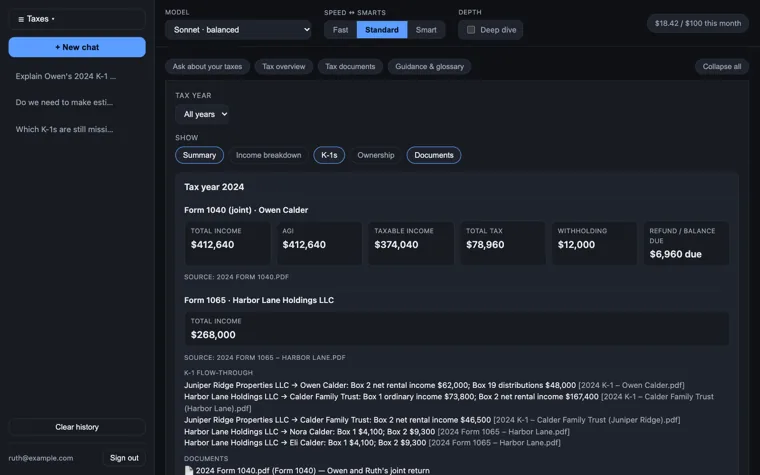Click the Taxable Income $374,040 card
This screenshot has height=475, width=760.
pyautogui.click(x=411, y=243)
